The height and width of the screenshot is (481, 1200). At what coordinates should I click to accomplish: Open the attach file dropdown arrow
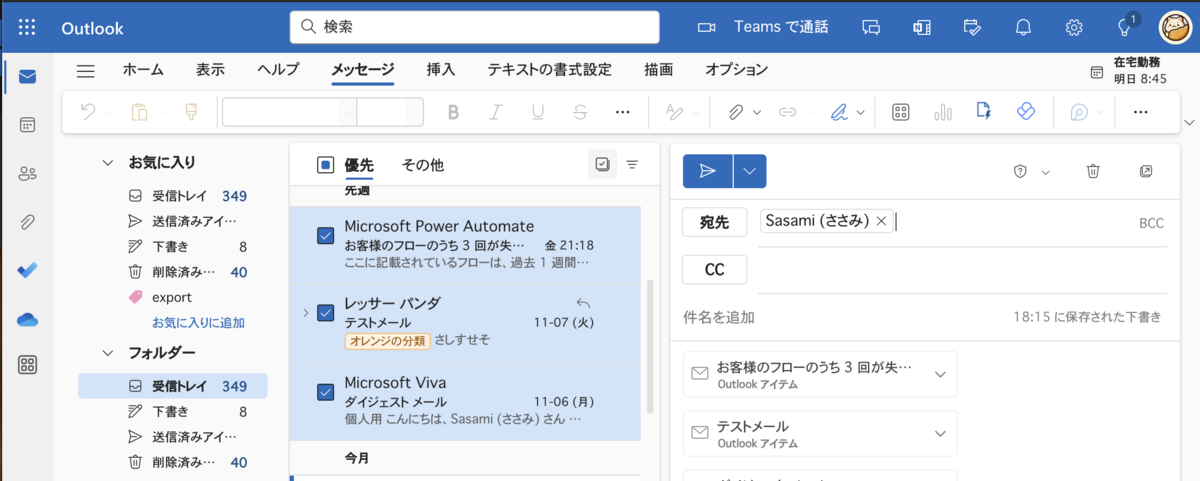click(757, 112)
